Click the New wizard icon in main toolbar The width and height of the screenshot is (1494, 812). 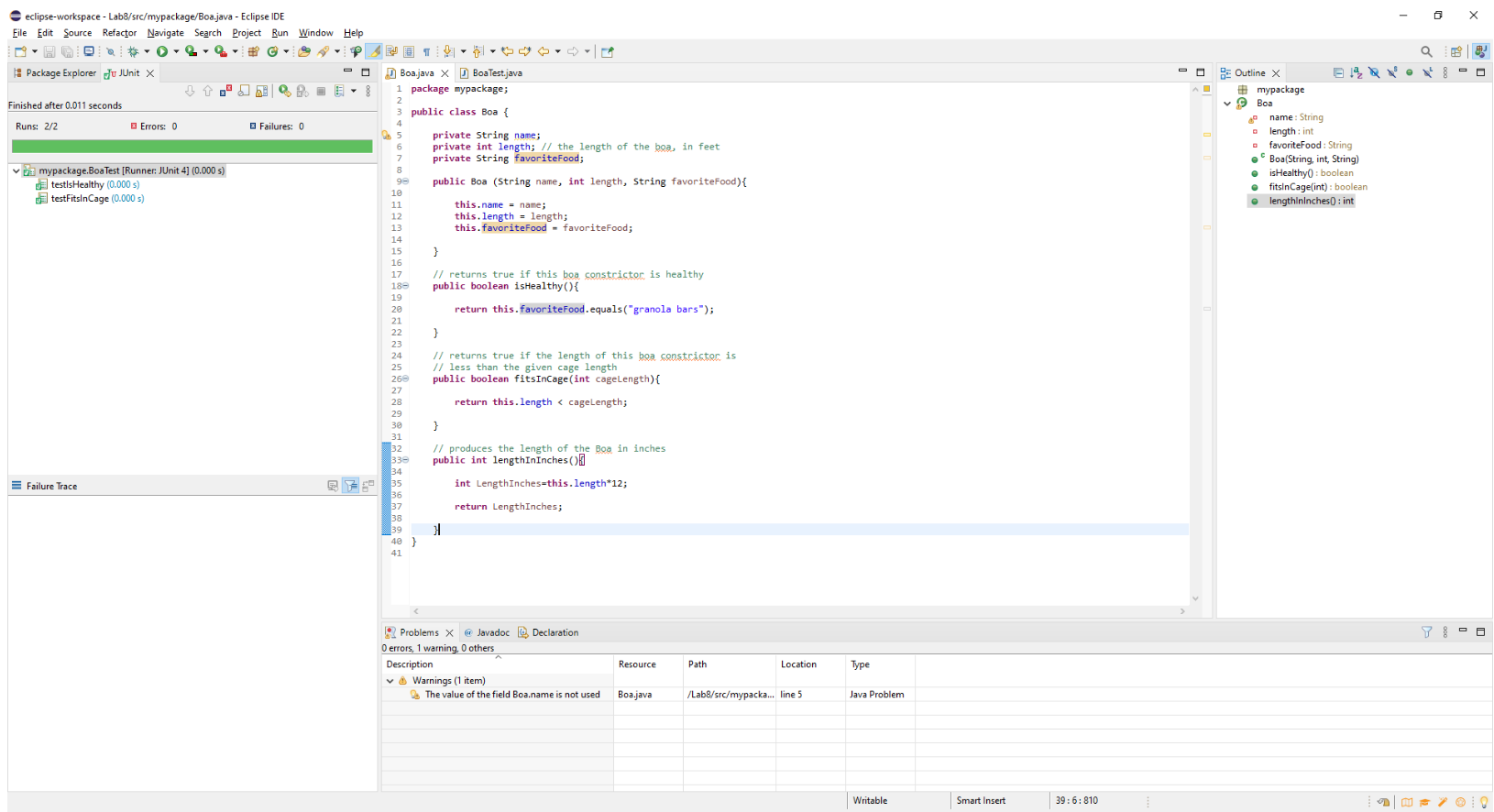pyautogui.click(x=20, y=51)
